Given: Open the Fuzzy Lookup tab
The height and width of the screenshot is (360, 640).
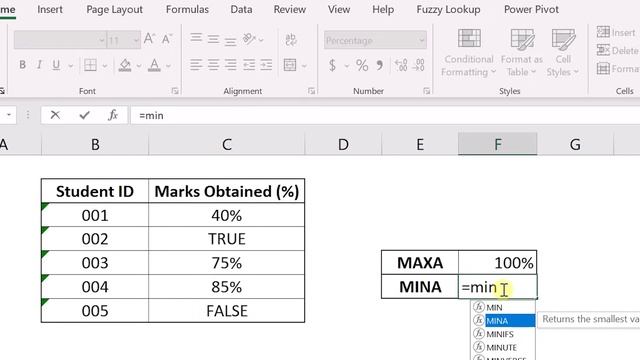Looking at the screenshot, I should [x=448, y=9].
